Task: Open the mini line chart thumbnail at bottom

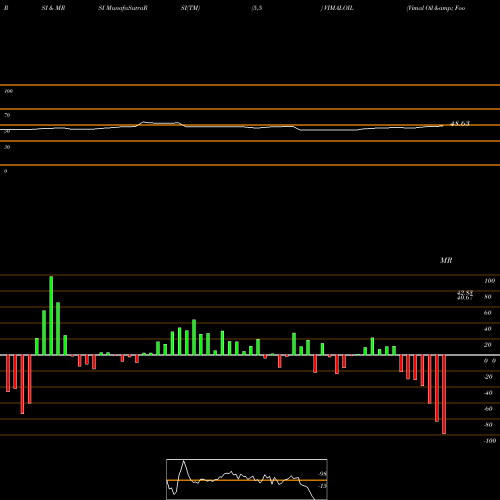Action: pyautogui.click(x=247, y=479)
